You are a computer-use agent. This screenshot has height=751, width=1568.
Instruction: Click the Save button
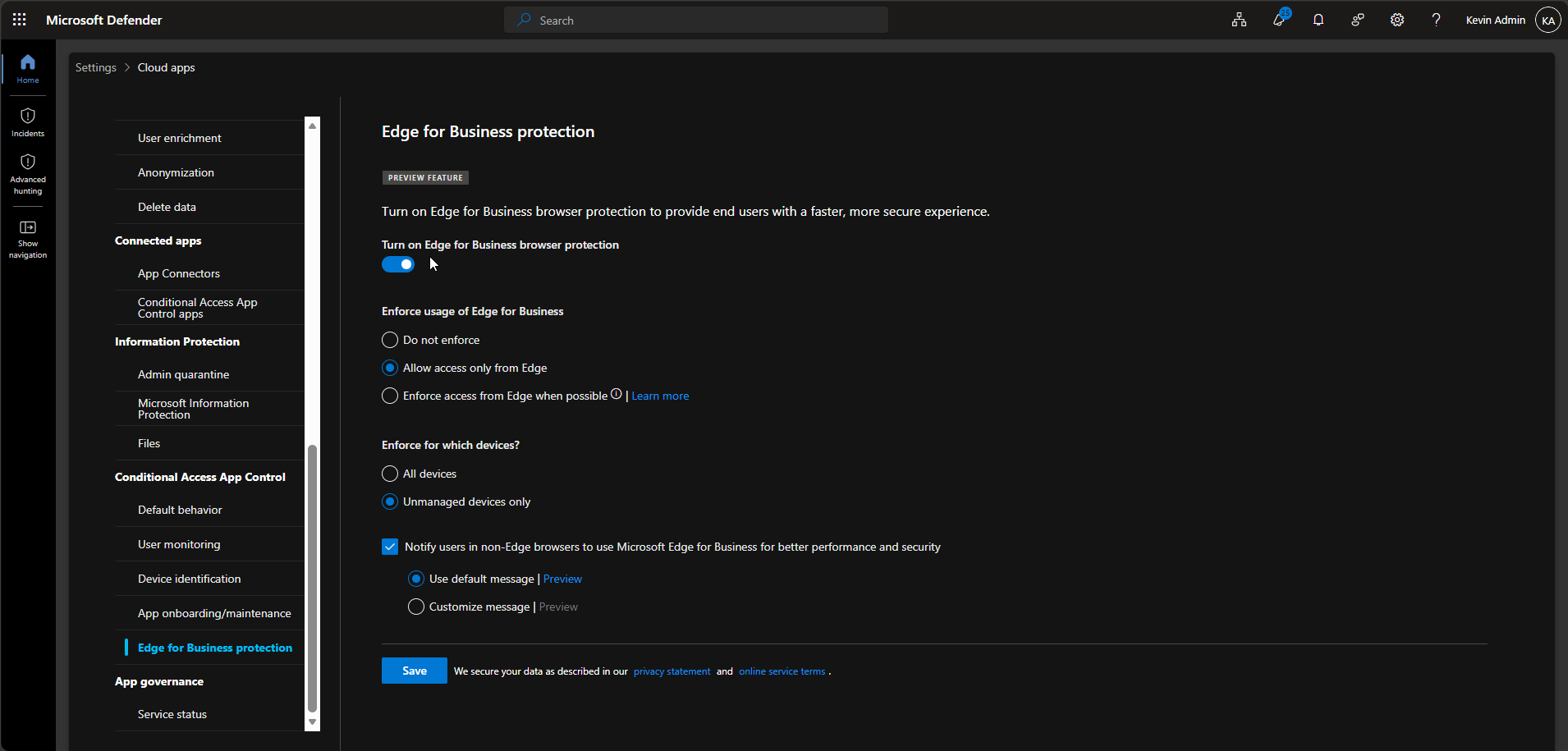415,671
